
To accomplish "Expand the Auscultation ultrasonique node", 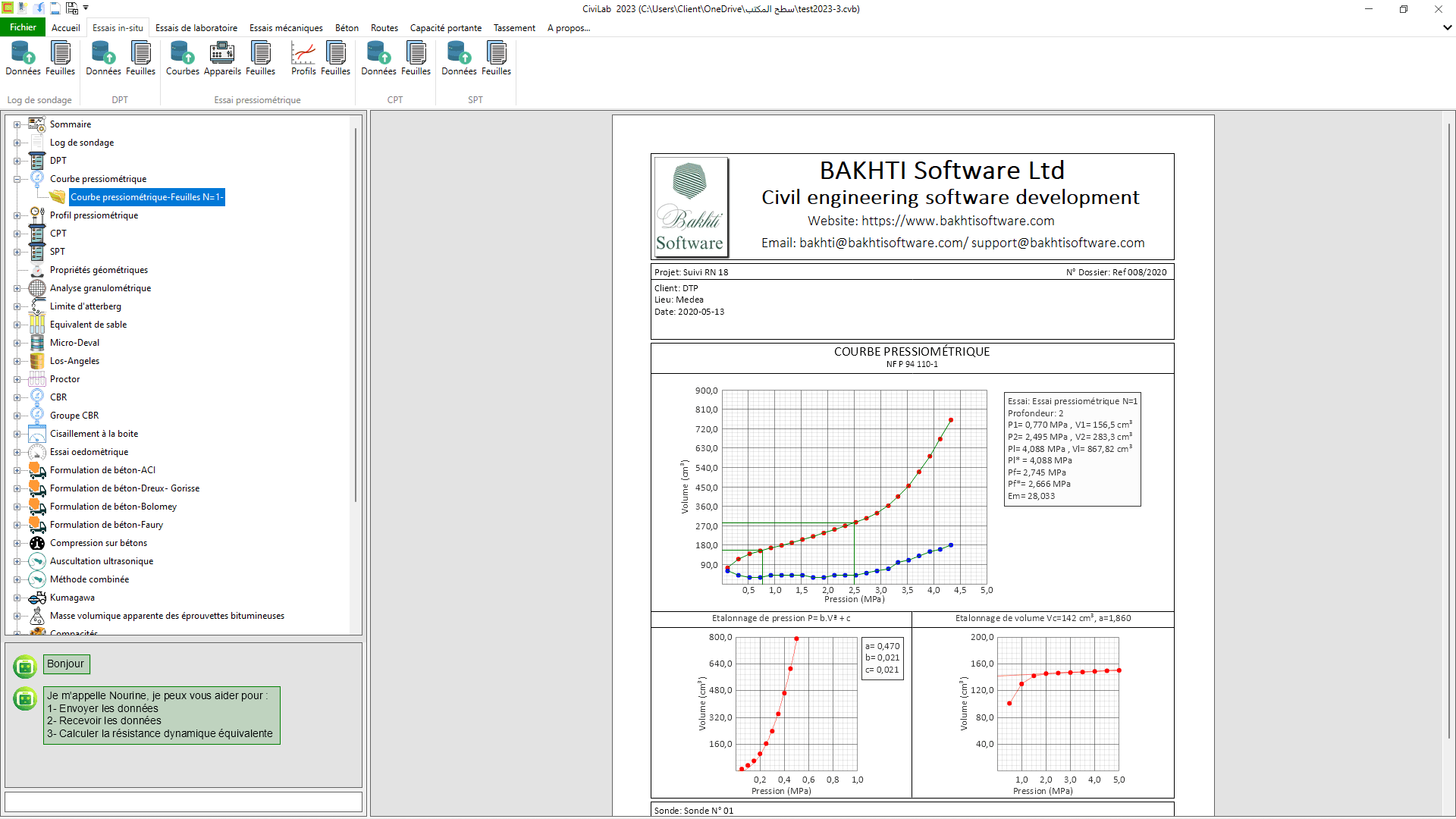I will click(17, 561).
